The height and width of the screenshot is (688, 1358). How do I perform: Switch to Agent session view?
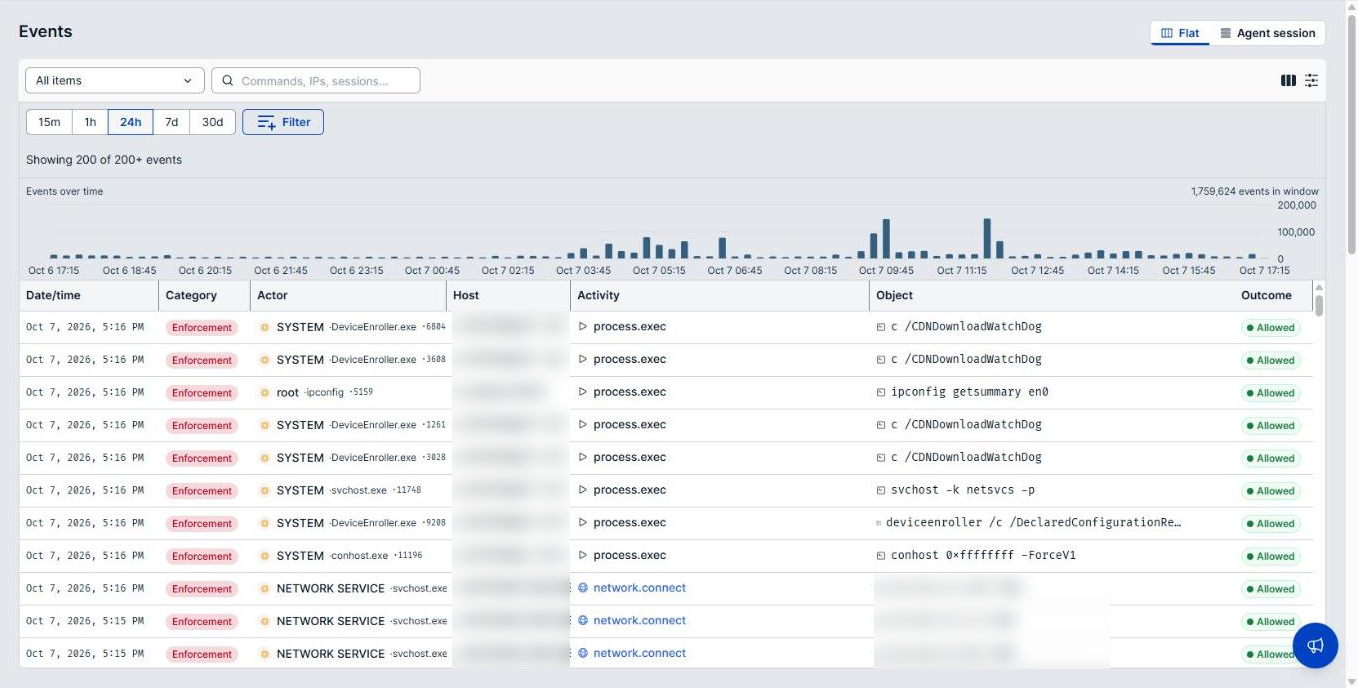coord(1267,33)
